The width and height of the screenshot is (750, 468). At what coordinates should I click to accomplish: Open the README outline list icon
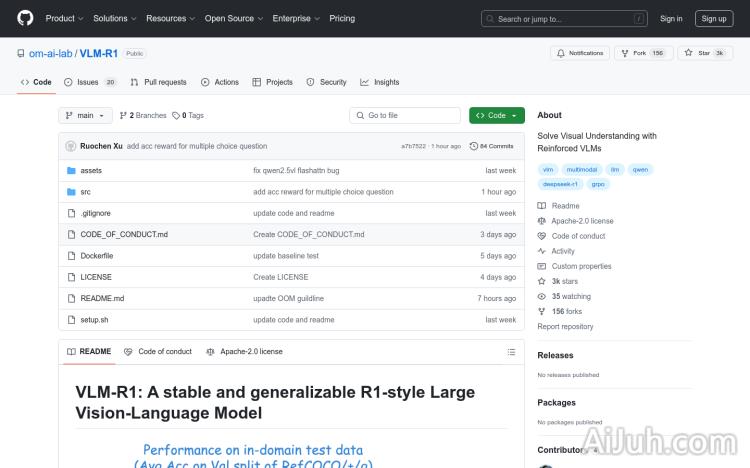[x=511, y=352]
